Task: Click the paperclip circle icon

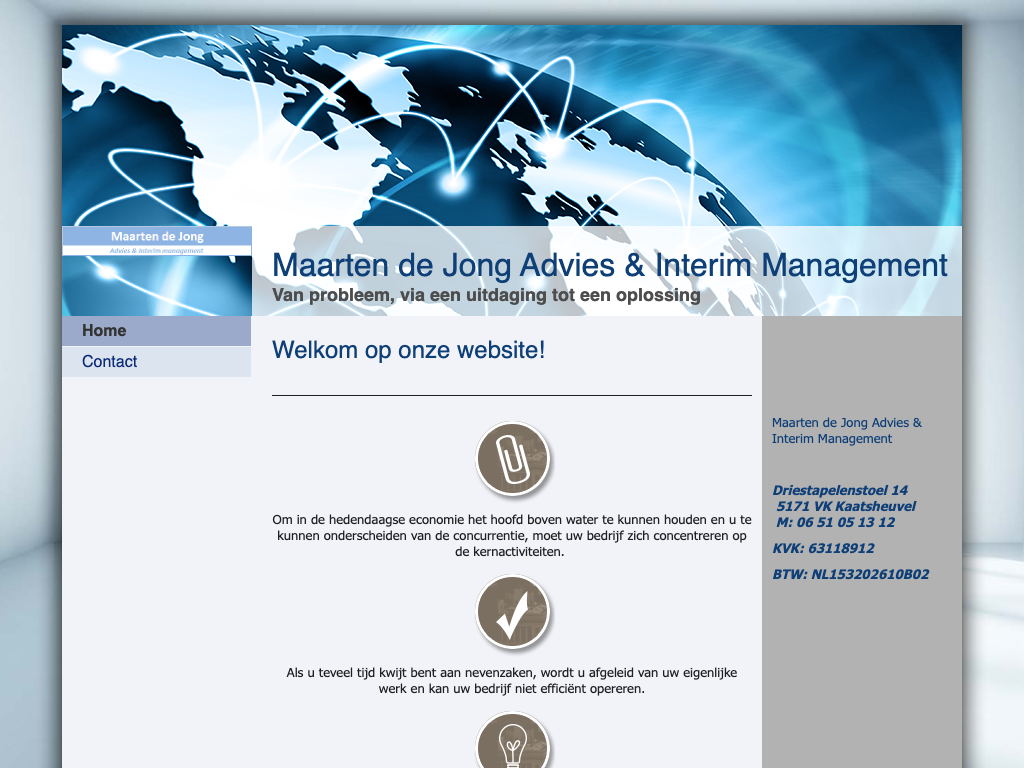Action: coord(512,460)
